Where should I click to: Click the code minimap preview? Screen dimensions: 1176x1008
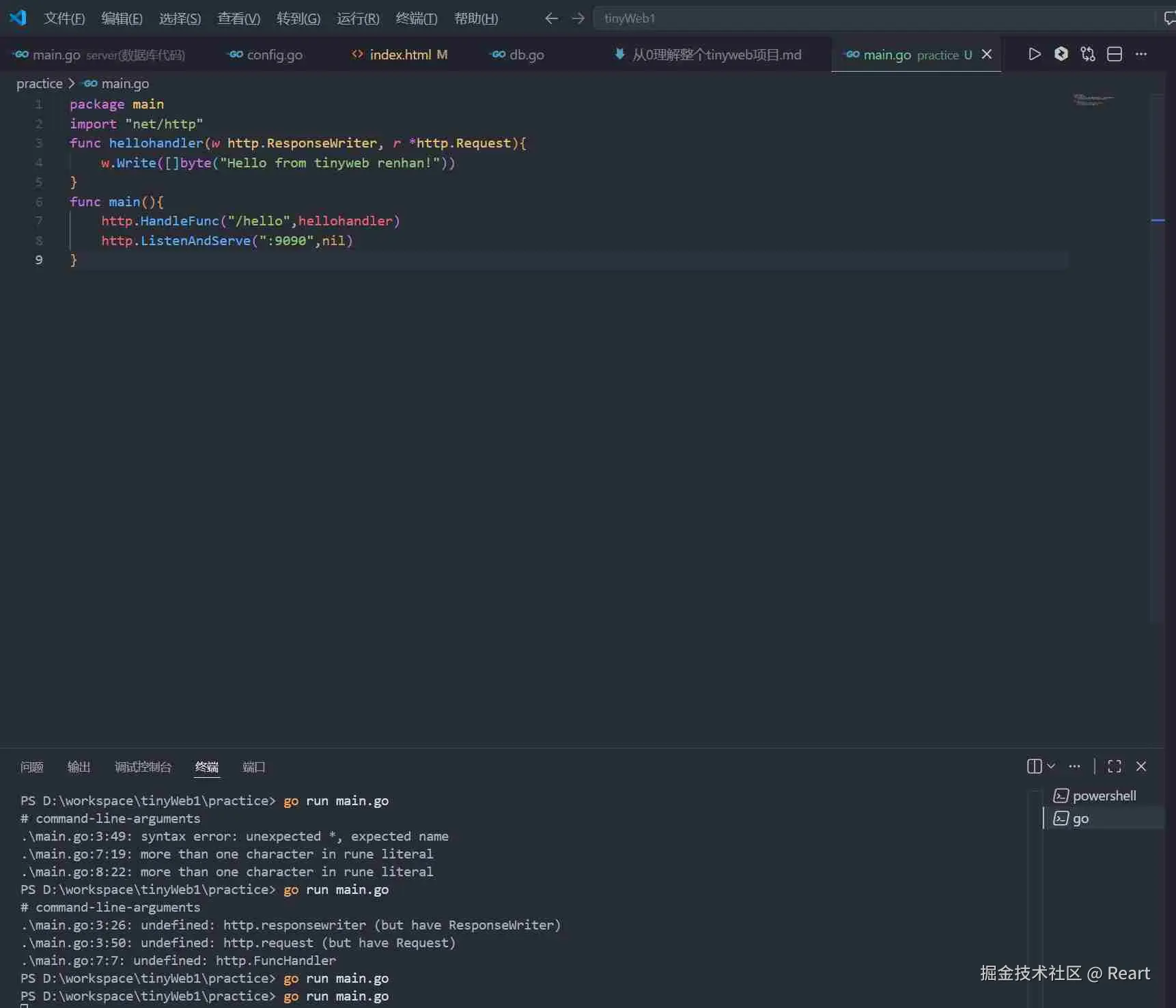tap(1093, 100)
